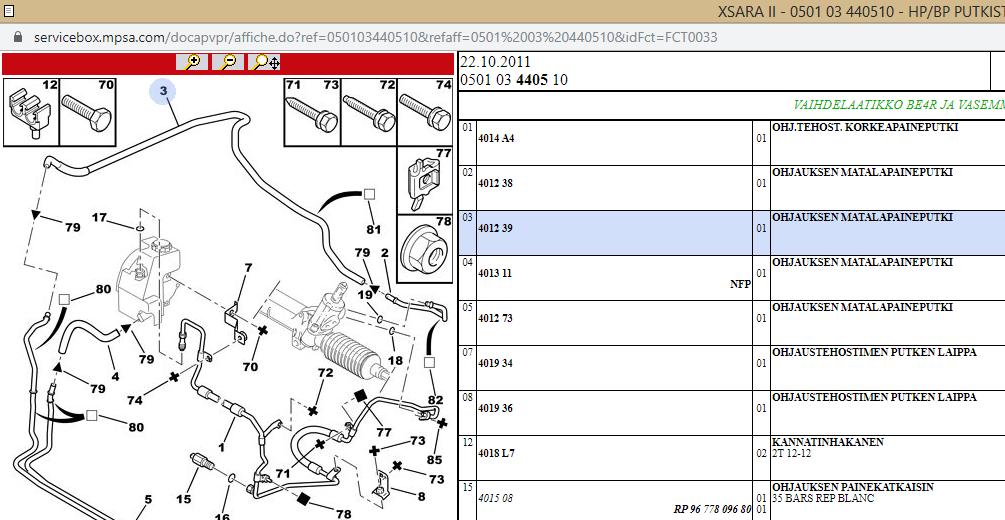The width and height of the screenshot is (1005, 520).
Task: Click part number 4019 34 entry
Action: [496, 363]
